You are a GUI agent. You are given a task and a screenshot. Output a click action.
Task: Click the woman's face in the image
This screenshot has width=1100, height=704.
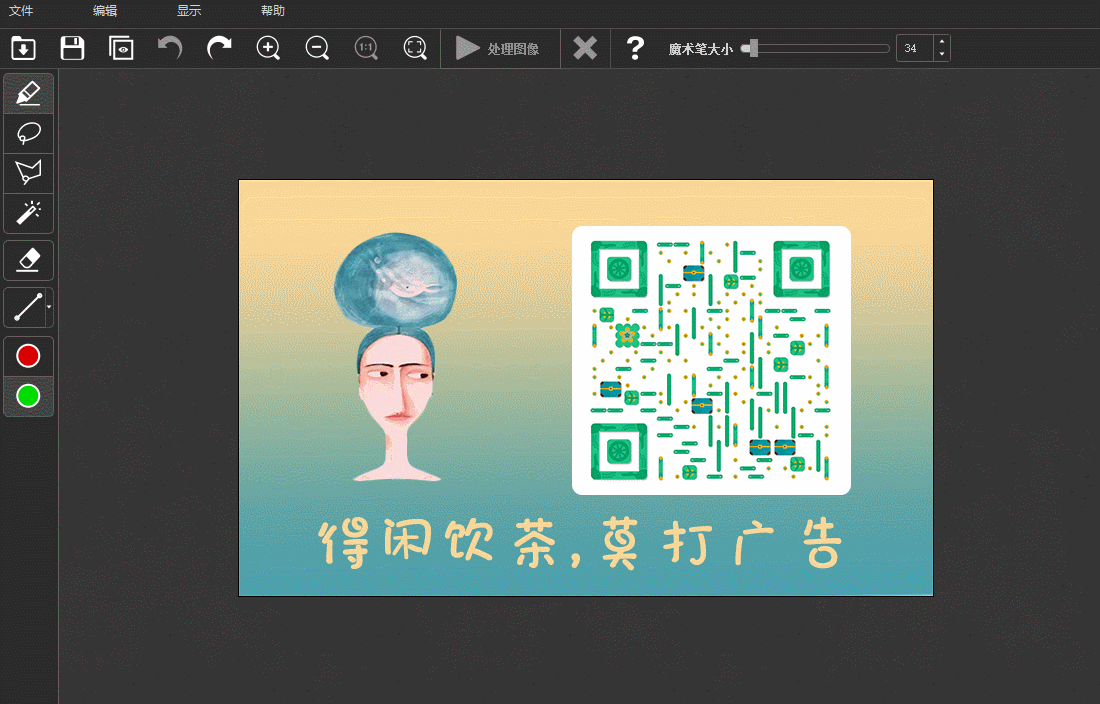pyautogui.click(x=394, y=384)
